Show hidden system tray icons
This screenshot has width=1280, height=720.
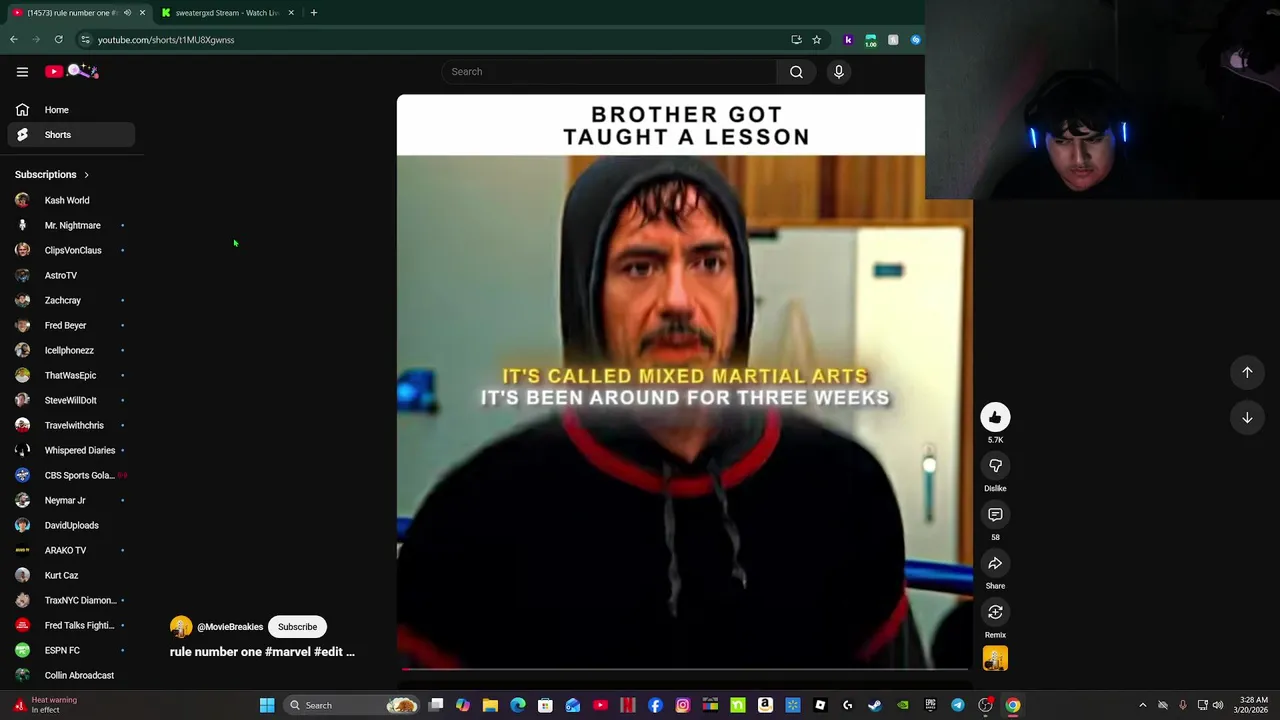[x=1143, y=705]
